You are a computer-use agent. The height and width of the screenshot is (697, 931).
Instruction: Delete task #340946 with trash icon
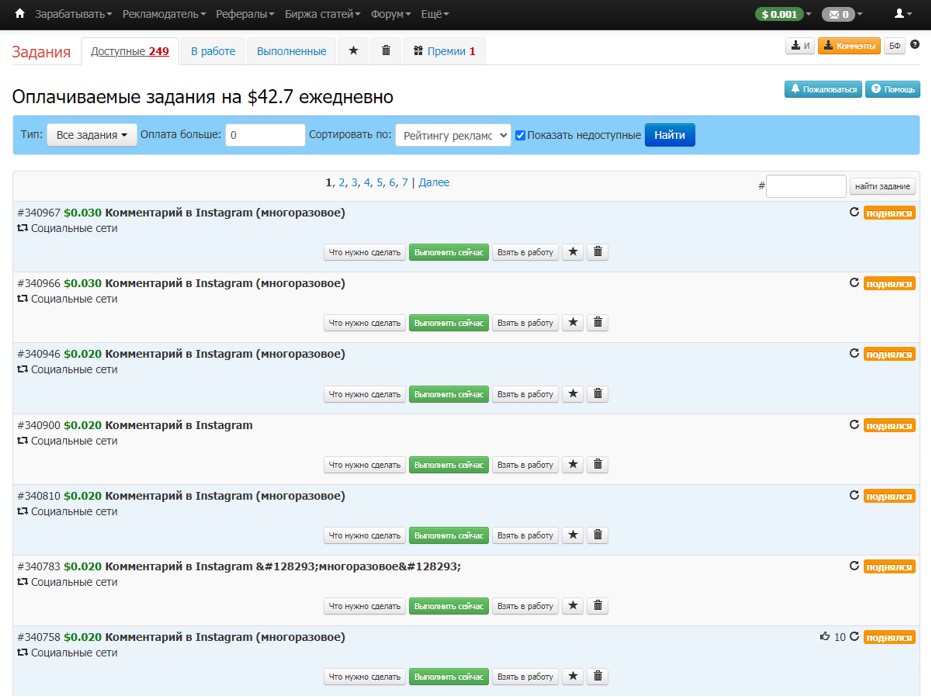tap(598, 394)
